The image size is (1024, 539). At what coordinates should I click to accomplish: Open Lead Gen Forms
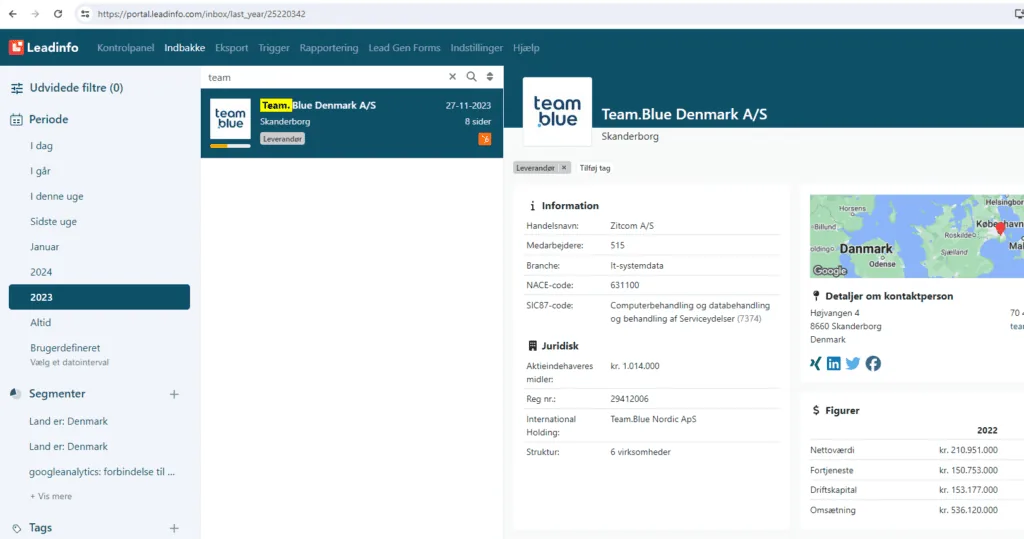(x=404, y=48)
